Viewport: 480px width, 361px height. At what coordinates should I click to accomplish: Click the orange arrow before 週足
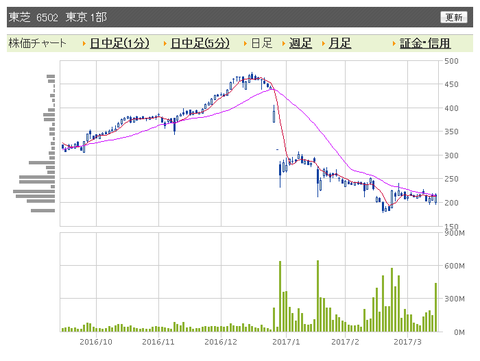coord(284,44)
